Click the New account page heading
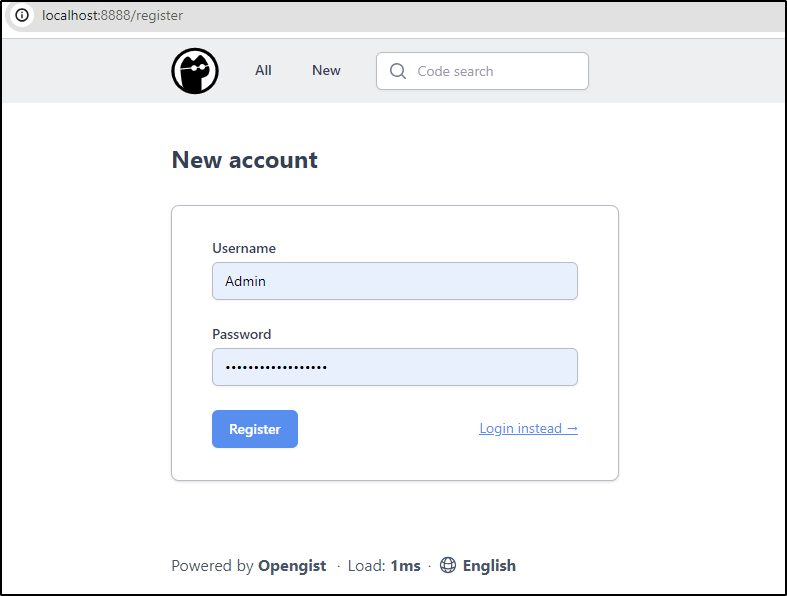787x596 pixels. coord(244,160)
